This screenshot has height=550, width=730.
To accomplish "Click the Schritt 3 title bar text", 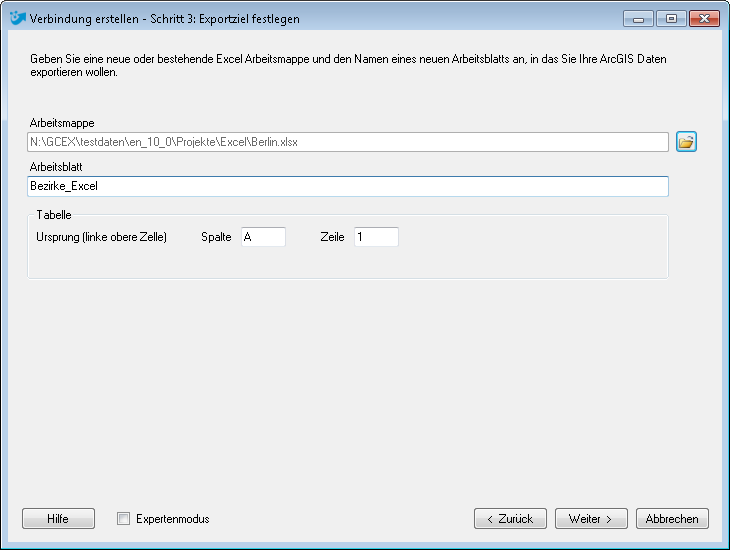I will tap(165, 19).
